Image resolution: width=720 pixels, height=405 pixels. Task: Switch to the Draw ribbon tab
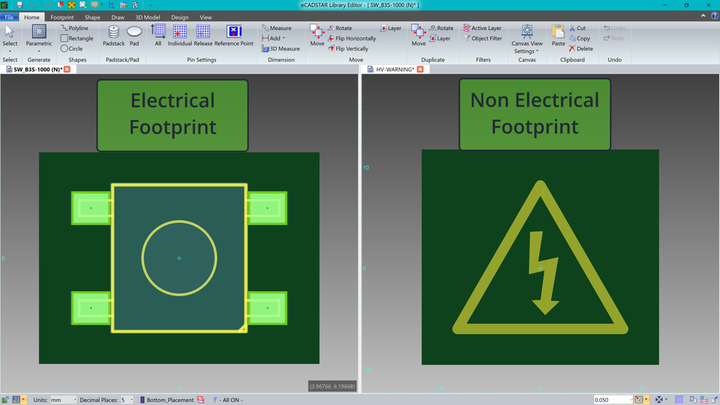pyautogui.click(x=118, y=17)
